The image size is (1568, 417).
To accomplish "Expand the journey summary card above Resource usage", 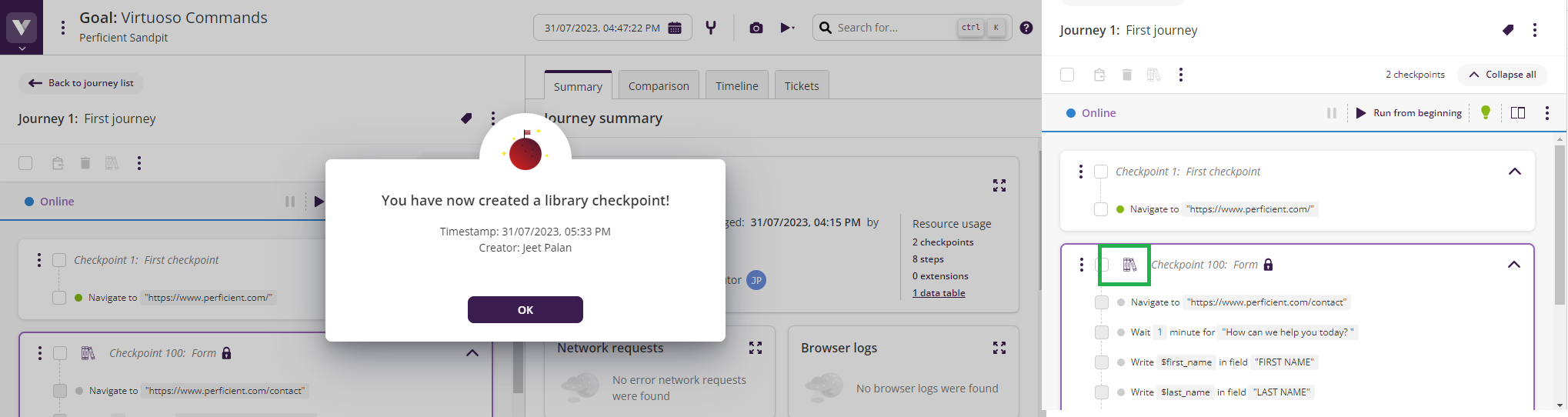I will [999, 185].
